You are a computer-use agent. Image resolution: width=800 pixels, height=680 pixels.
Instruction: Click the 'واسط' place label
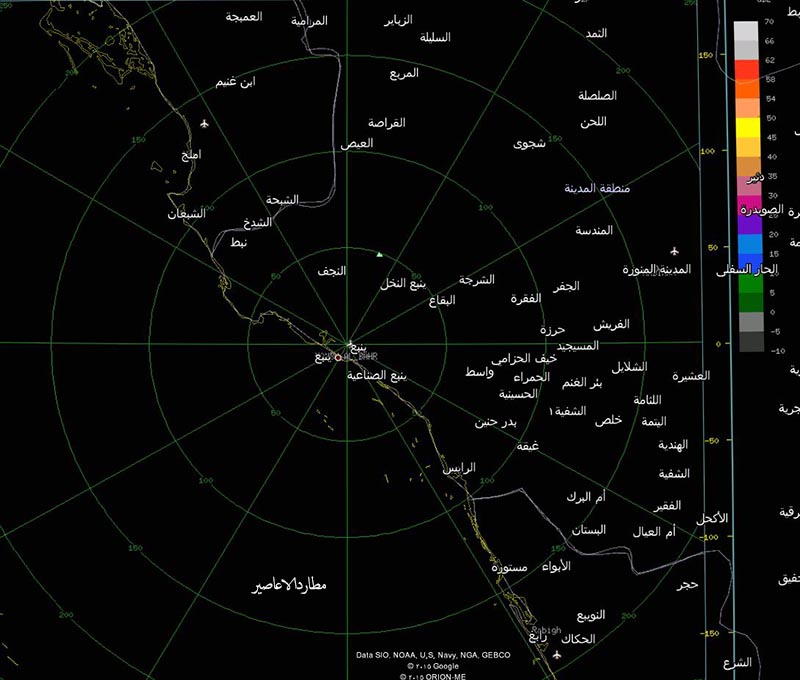pyautogui.click(x=479, y=372)
